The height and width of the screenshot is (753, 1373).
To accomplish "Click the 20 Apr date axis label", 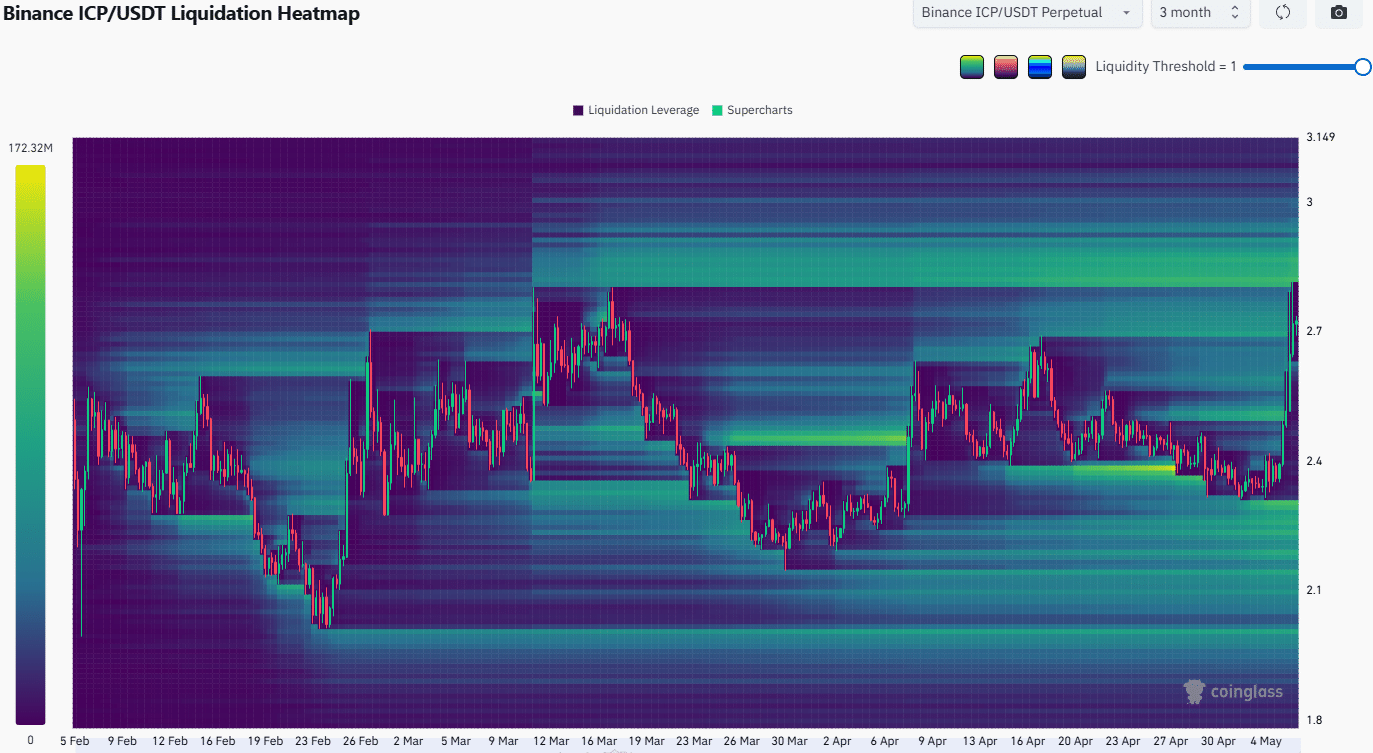I will point(1075,741).
